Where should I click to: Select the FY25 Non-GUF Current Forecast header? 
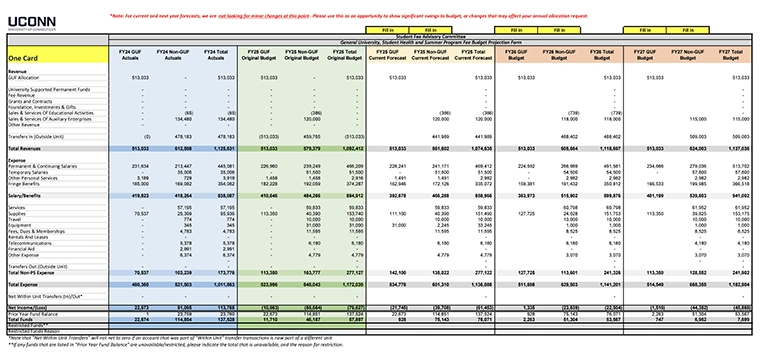(430, 54)
